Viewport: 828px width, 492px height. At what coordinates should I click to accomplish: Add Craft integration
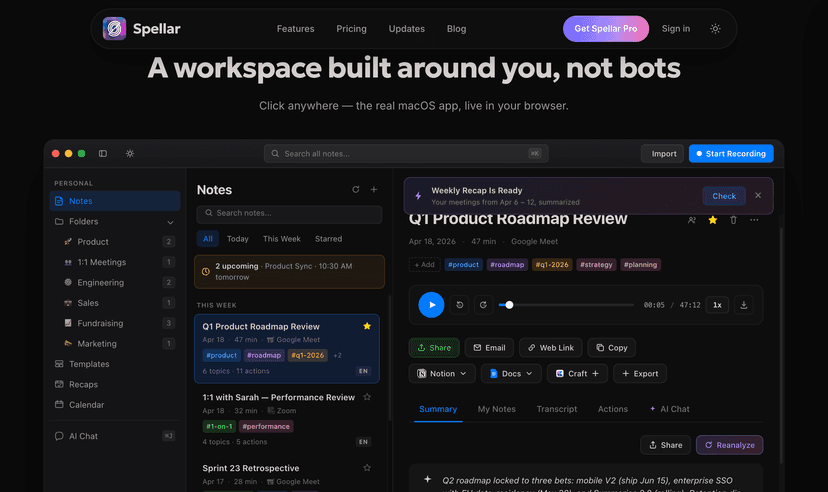[577, 373]
